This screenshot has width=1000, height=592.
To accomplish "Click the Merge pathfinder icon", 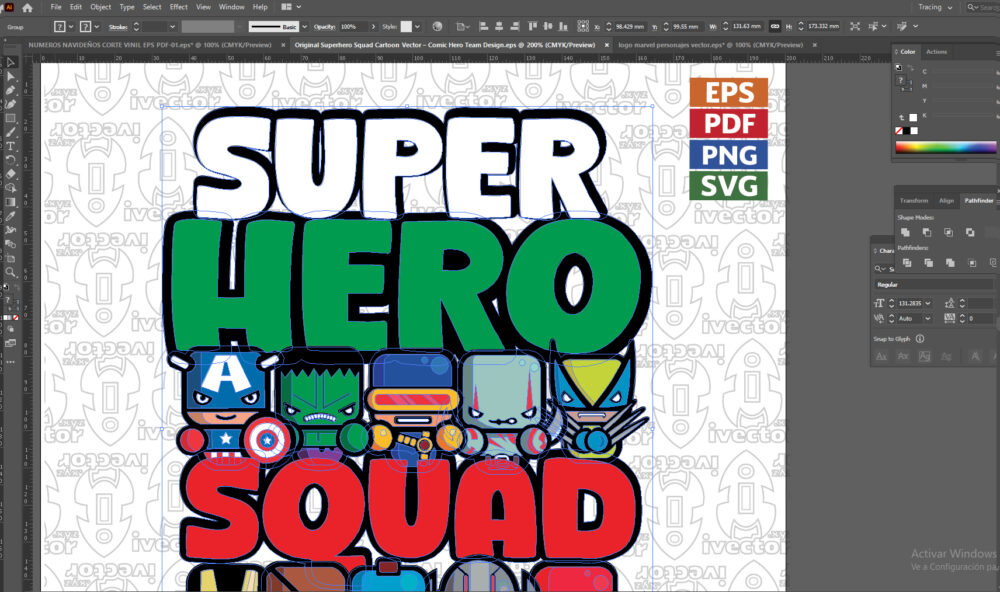I will 950,263.
